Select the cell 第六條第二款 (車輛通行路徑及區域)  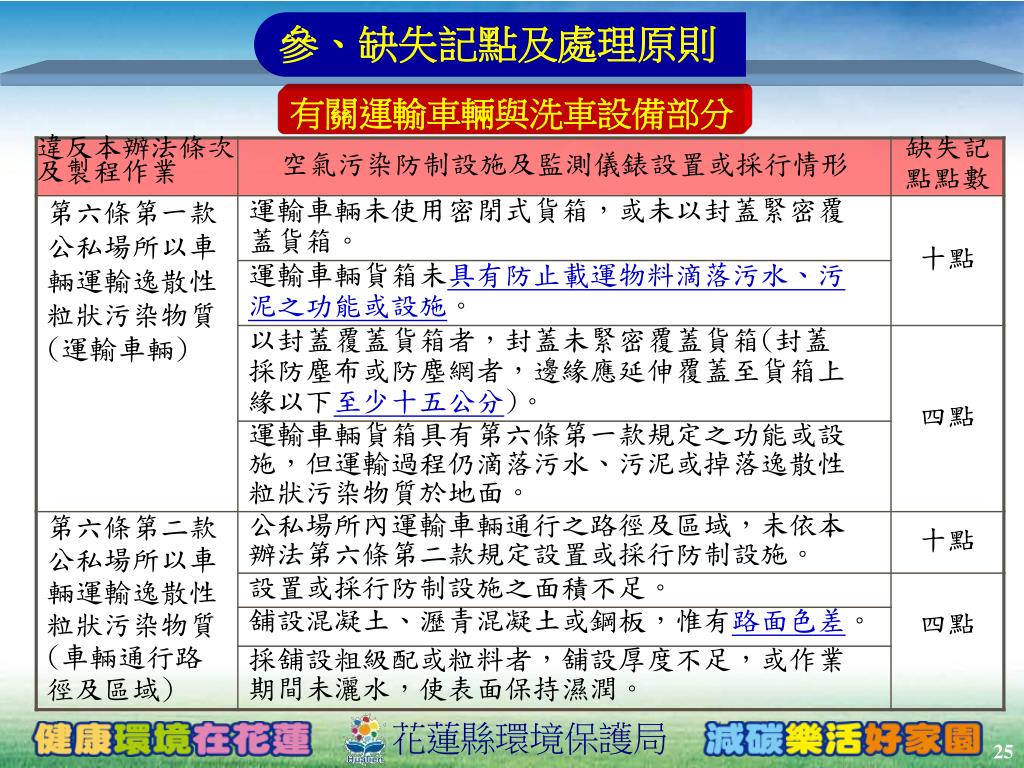point(136,610)
